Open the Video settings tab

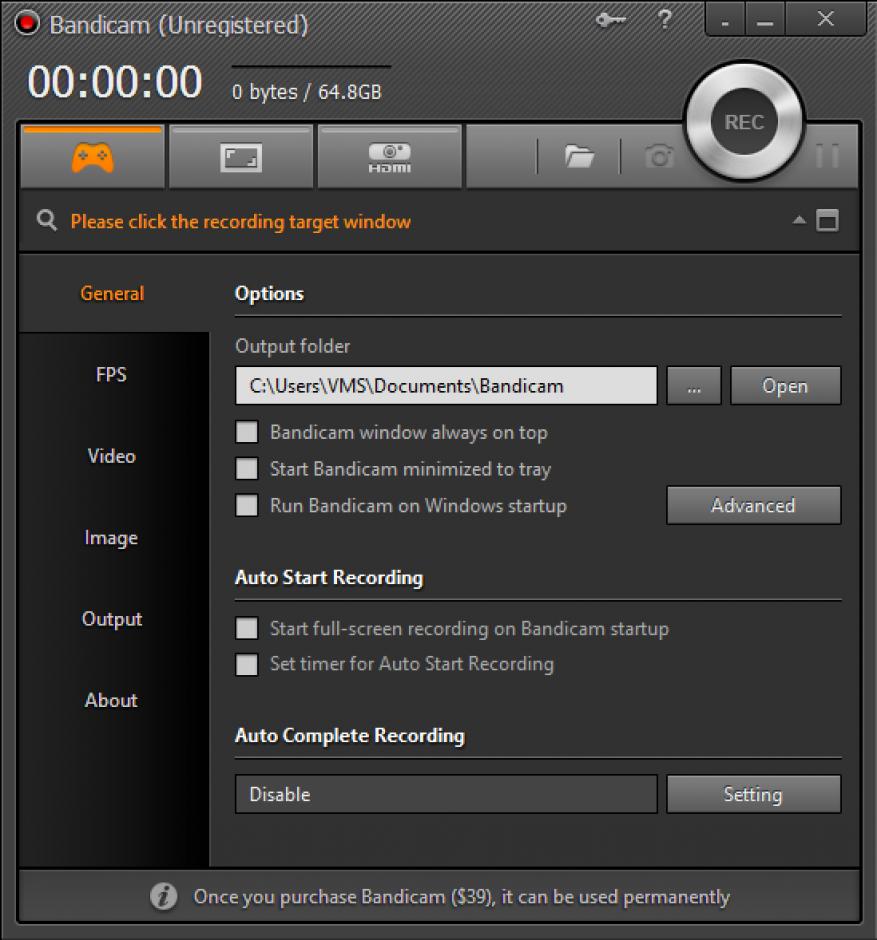[111, 456]
